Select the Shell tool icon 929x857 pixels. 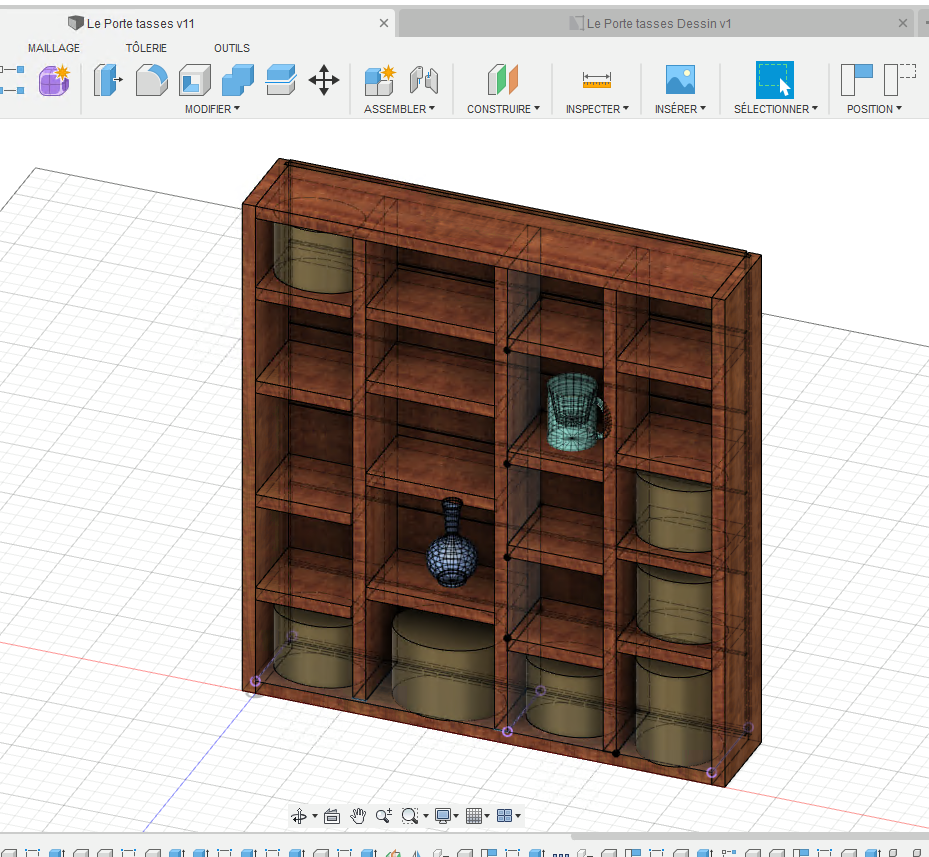coord(194,80)
